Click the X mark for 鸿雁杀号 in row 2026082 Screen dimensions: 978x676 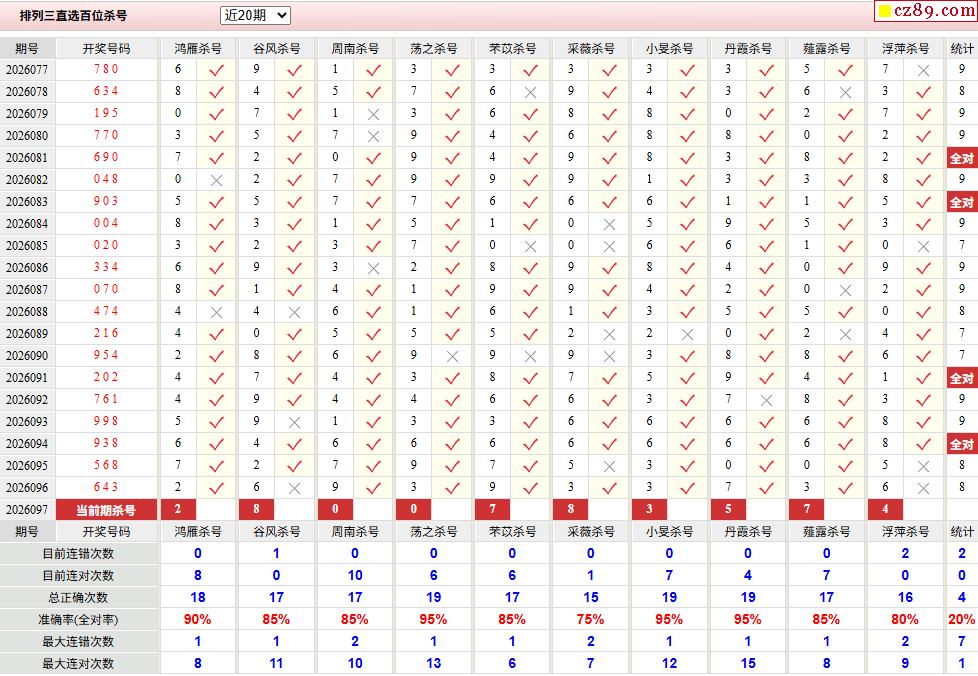[216, 180]
